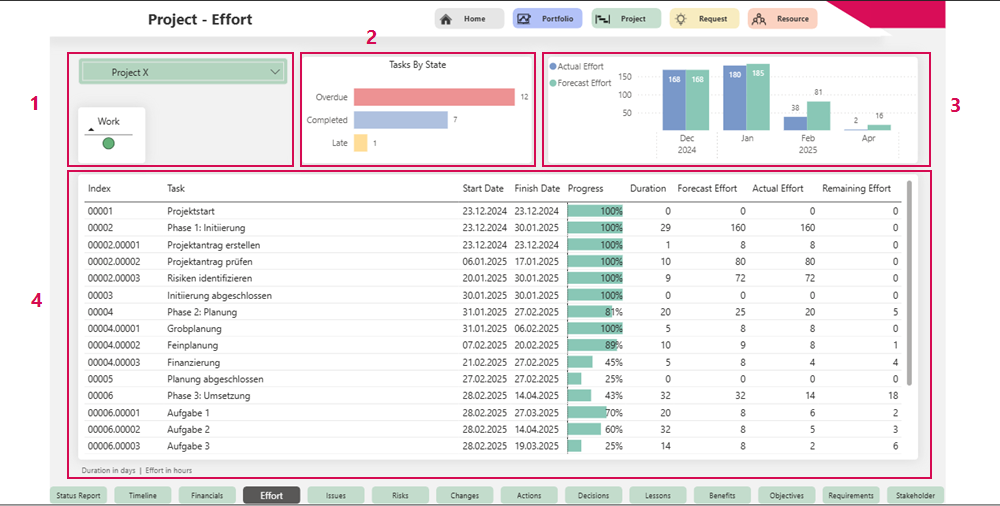Screen dimensions: 1000x506
Task: Go to the Risks tab
Action: coord(400,495)
